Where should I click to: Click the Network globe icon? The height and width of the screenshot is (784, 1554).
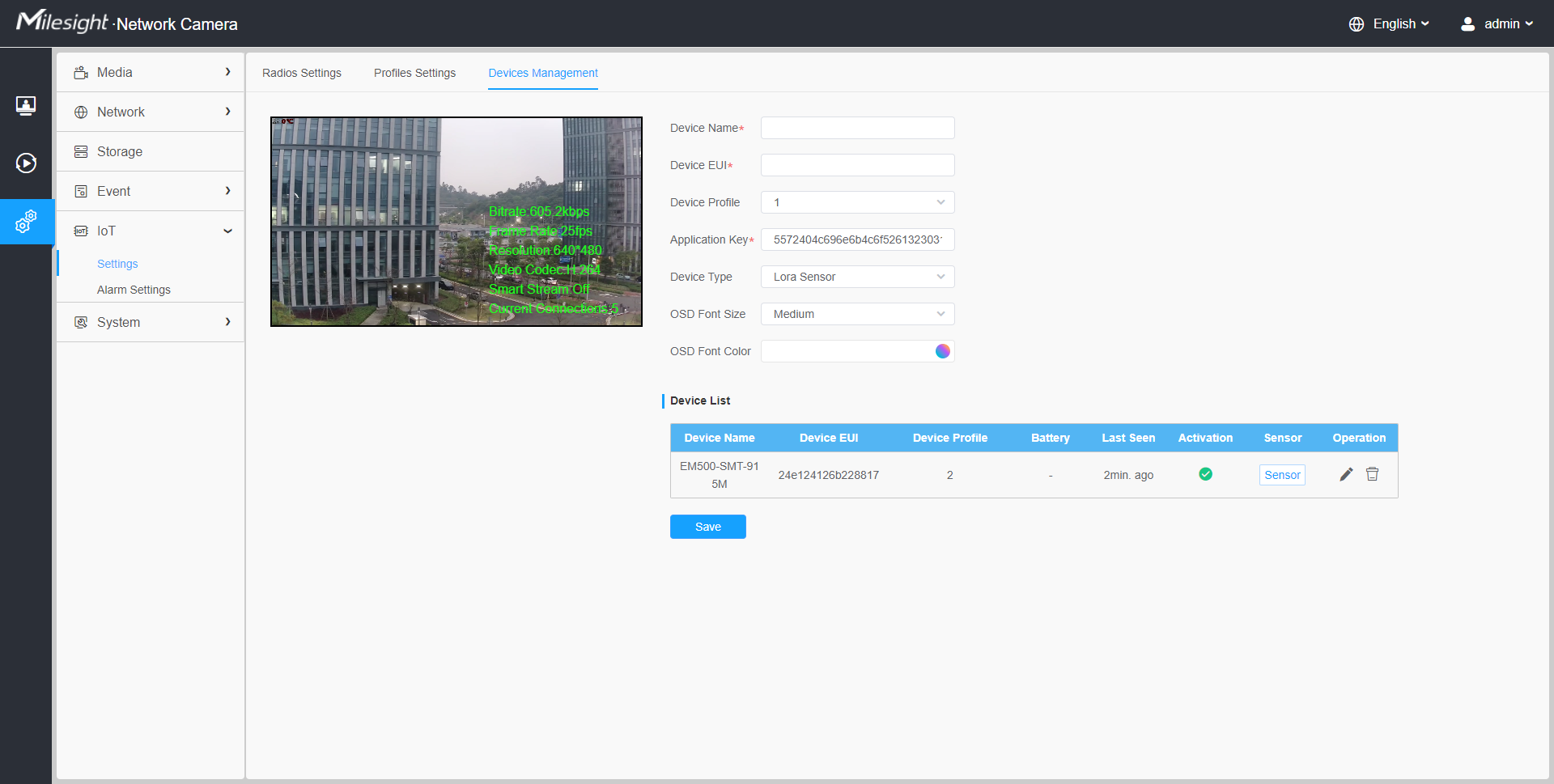pos(81,112)
